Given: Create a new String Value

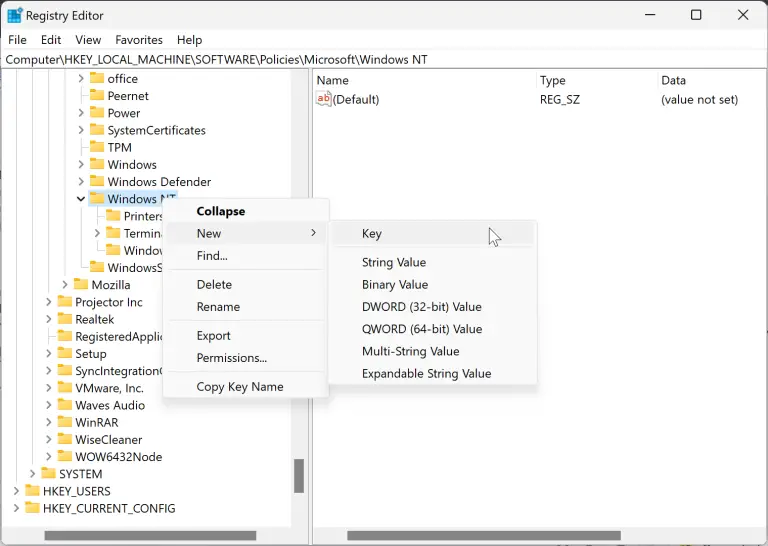Looking at the screenshot, I should coord(433,262).
